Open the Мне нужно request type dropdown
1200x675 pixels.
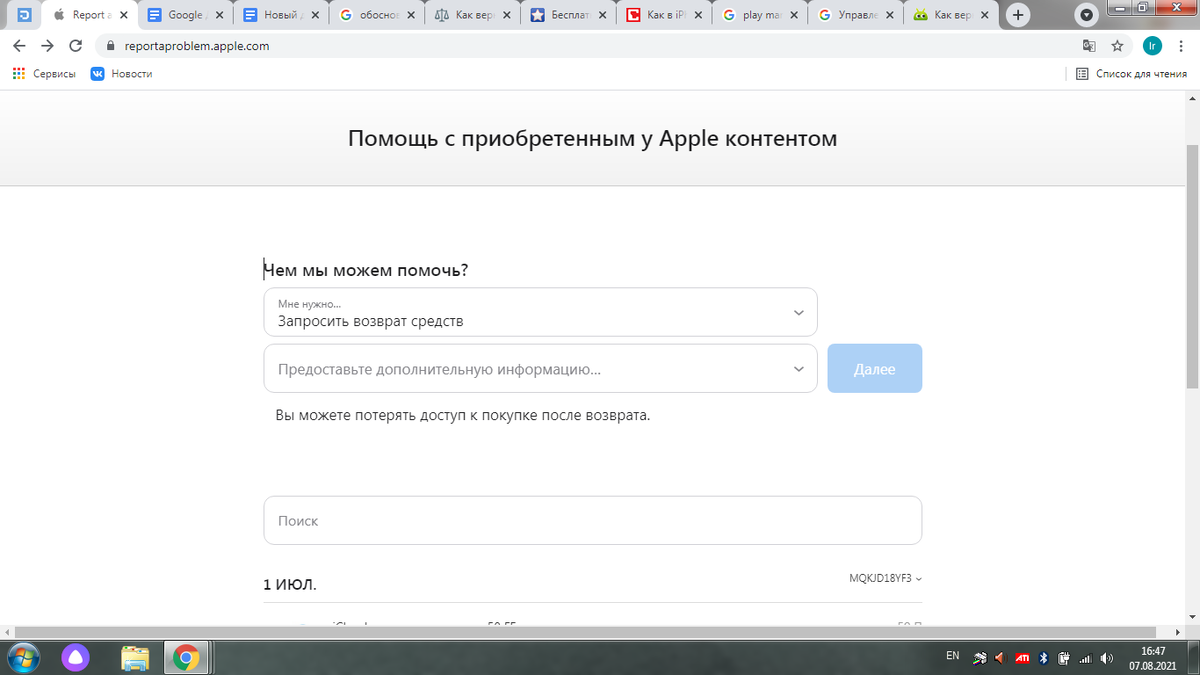tap(540, 312)
